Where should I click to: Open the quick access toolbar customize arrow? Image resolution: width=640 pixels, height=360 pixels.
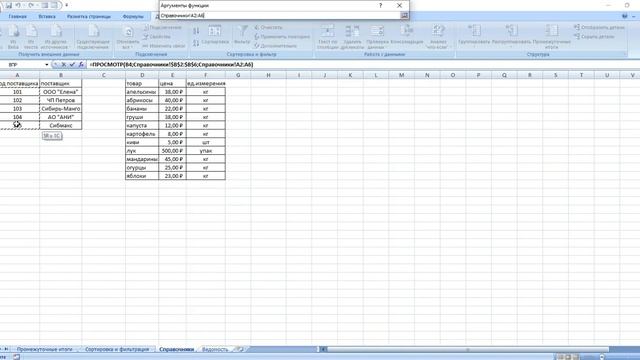67,5
